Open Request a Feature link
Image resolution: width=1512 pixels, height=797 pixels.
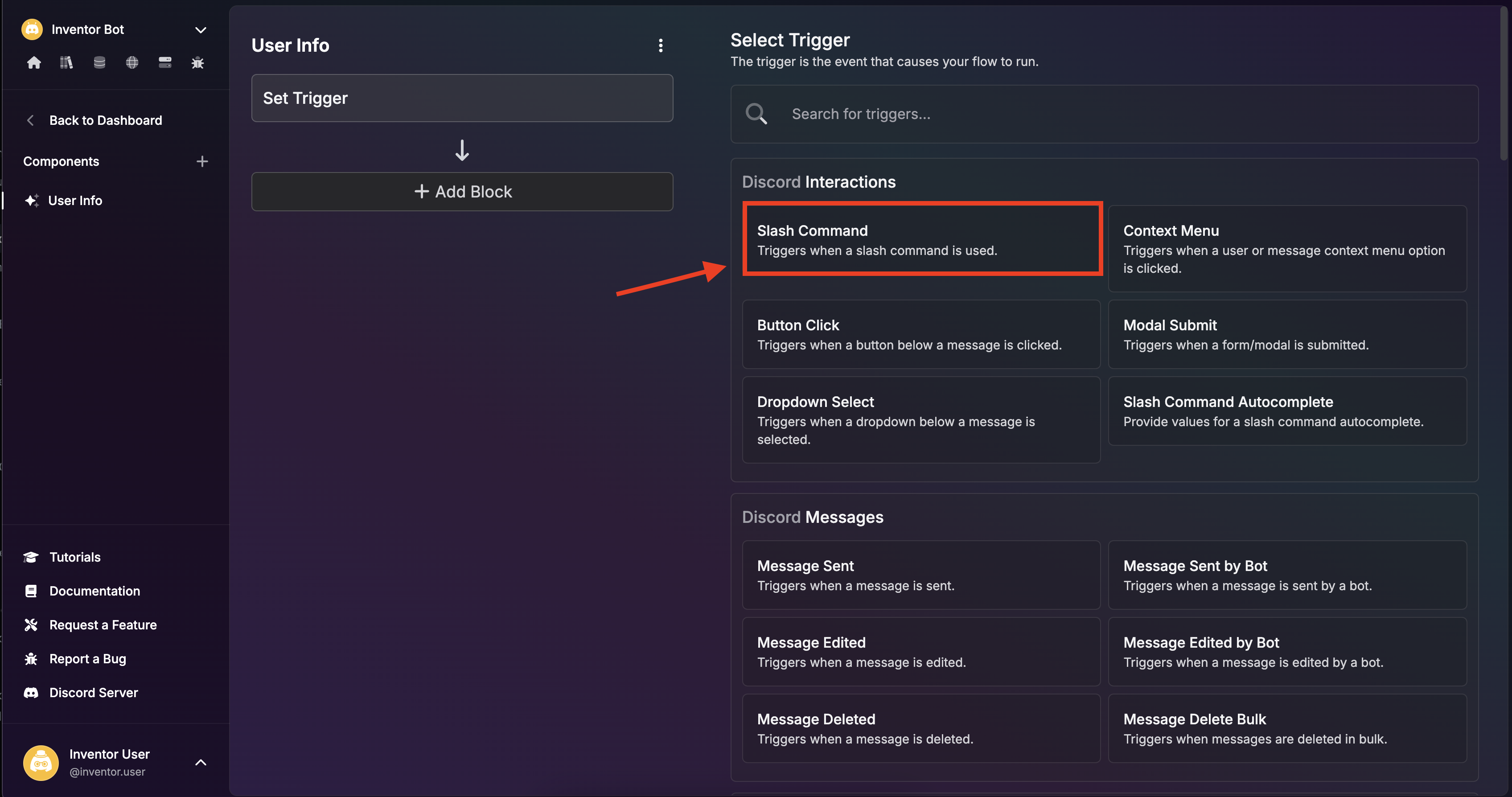click(x=103, y=625)
